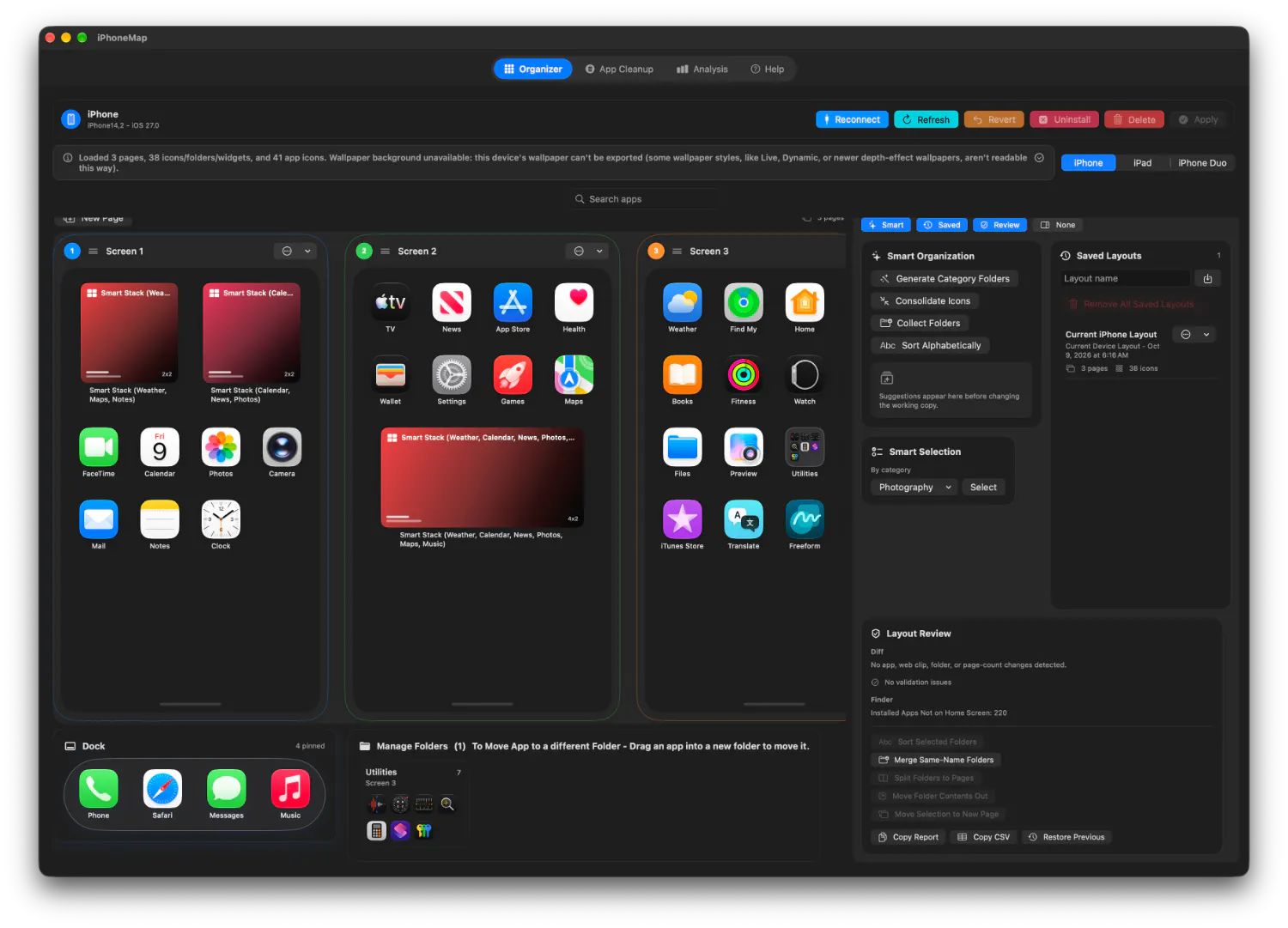Open the Analysis tab
Screen dimensions: 1288x928
[x=702, y=70]
